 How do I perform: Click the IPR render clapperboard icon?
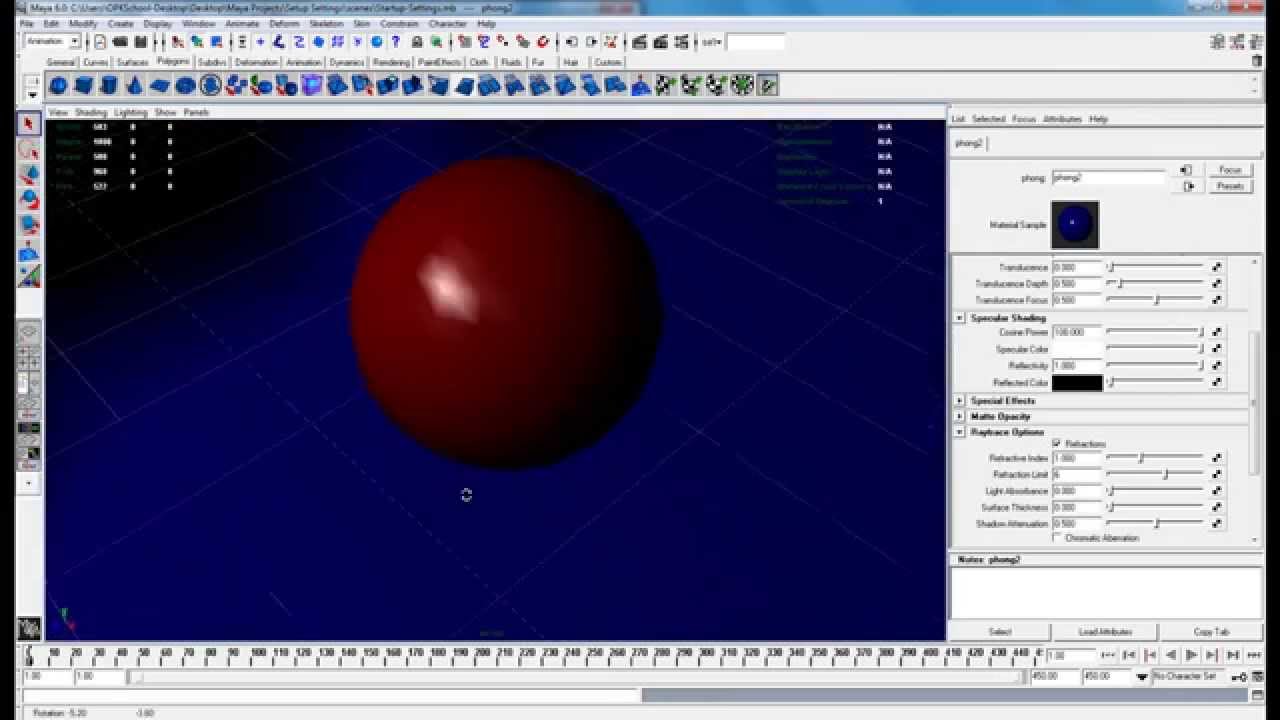[661, 42]
